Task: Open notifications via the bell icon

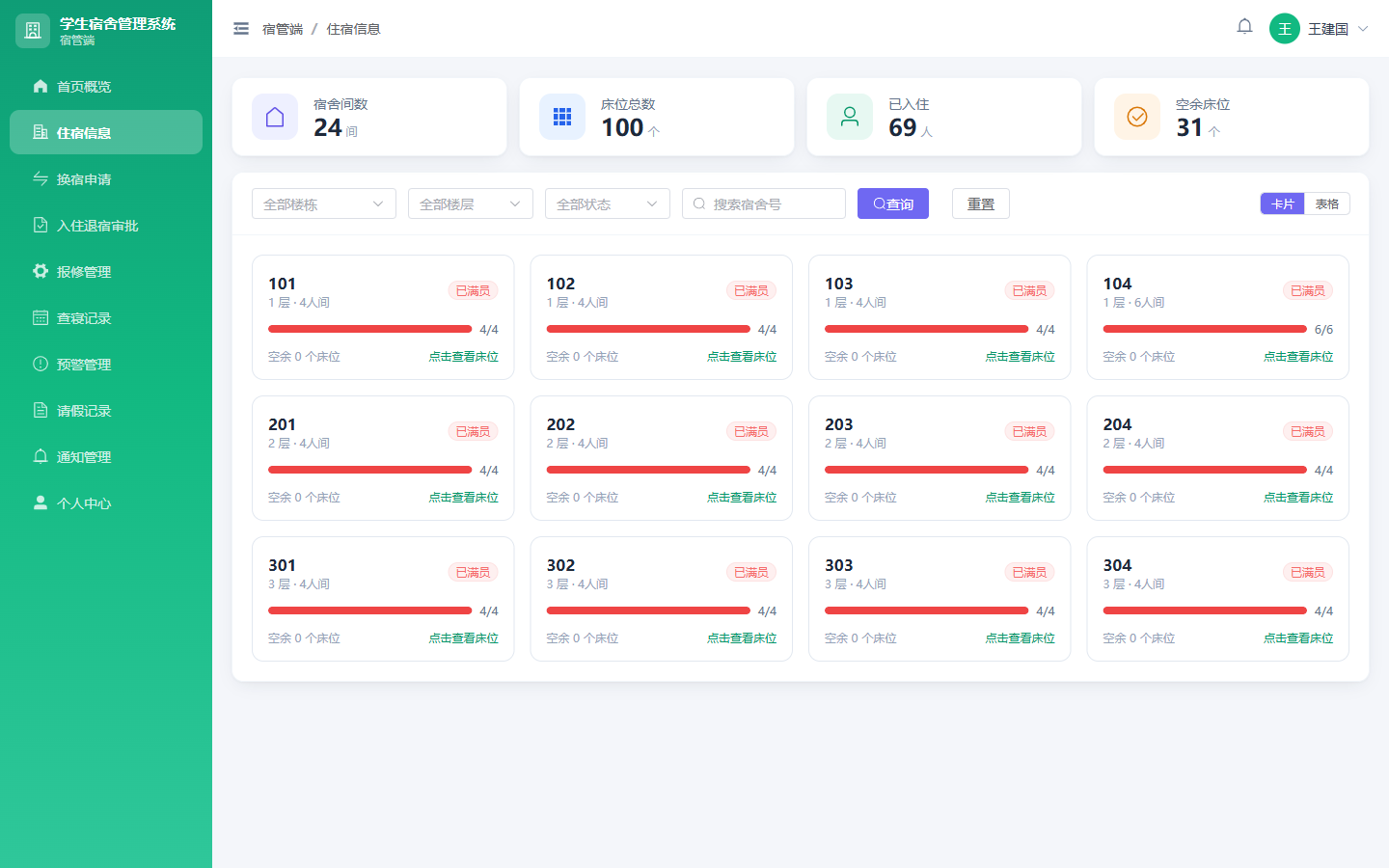Action: (x=1244, y=27)
